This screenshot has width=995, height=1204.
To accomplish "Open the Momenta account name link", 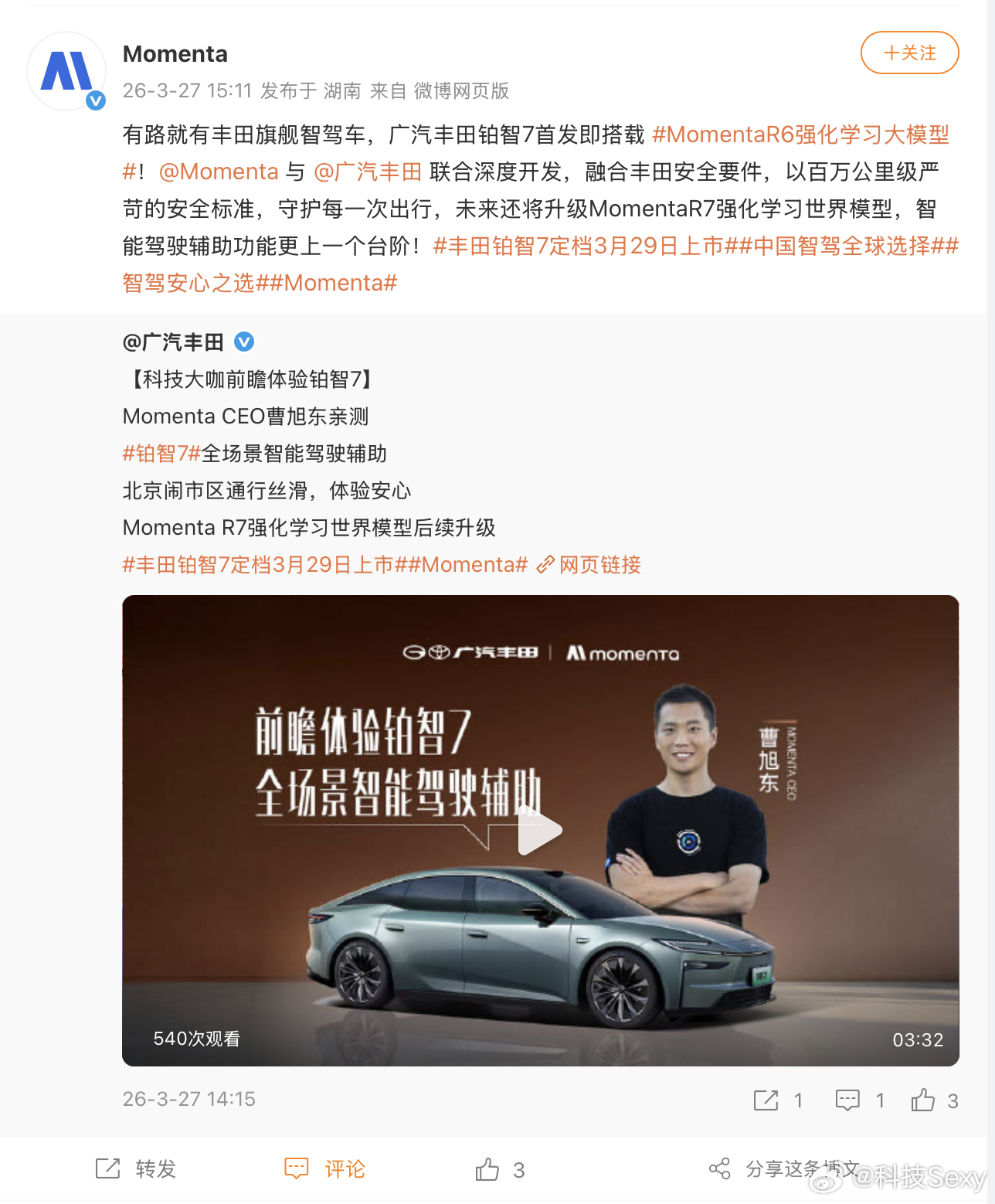I will [175, 54].
